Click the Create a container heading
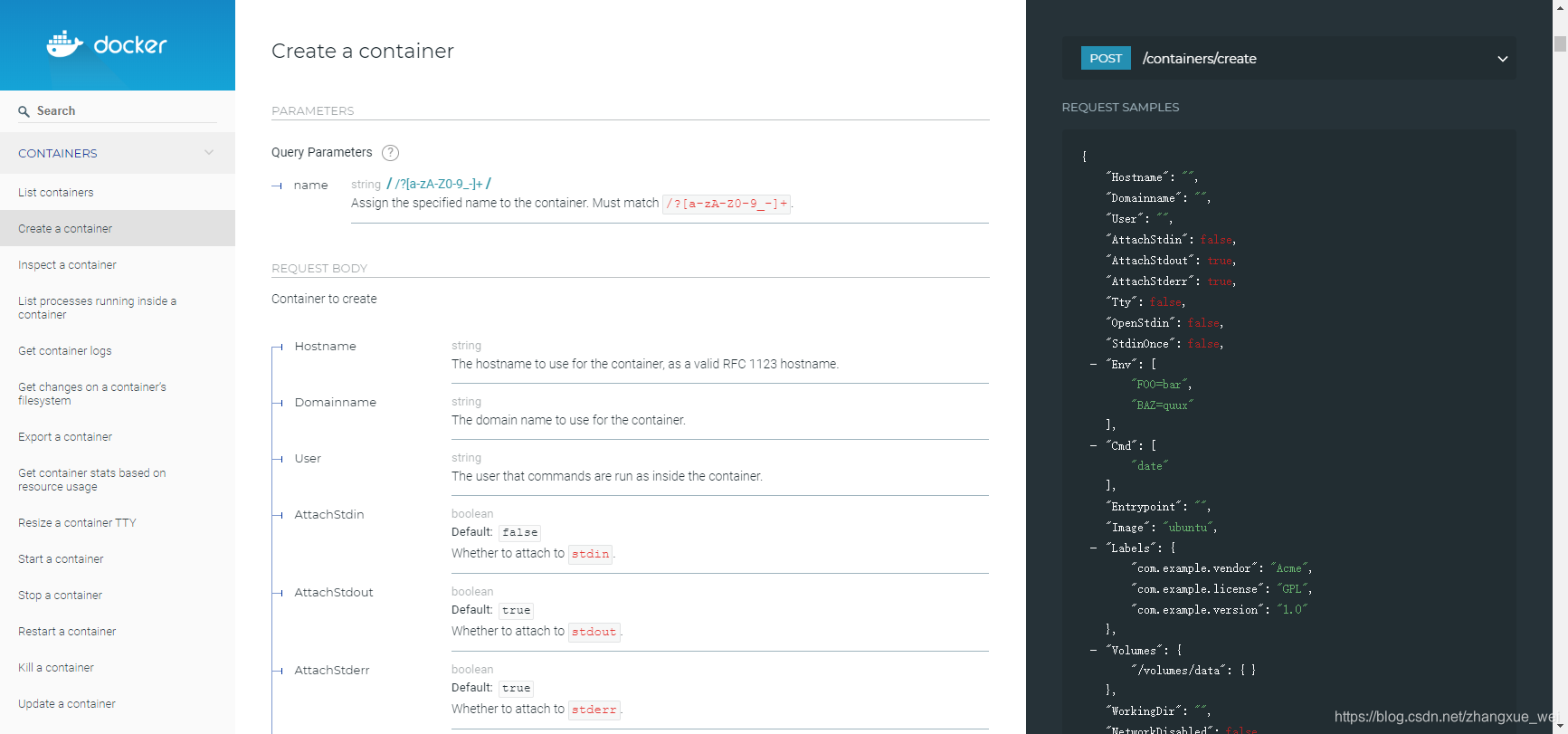 click(x=363, y=52)
